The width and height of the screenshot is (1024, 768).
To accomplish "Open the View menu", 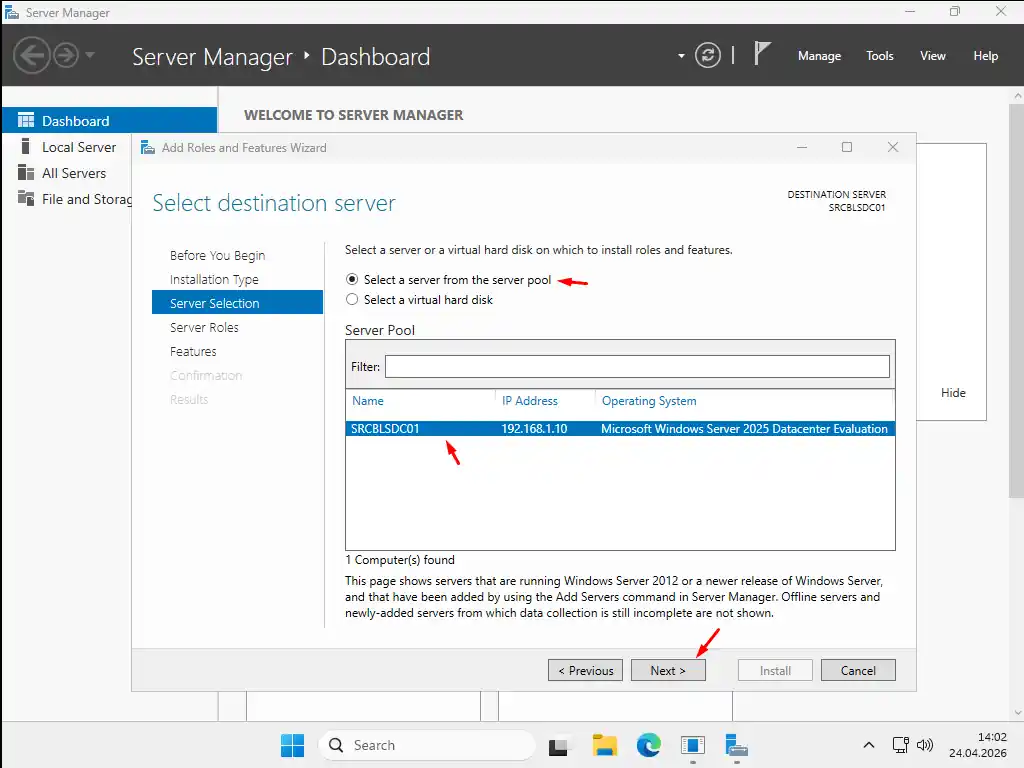I will (932, 56).
